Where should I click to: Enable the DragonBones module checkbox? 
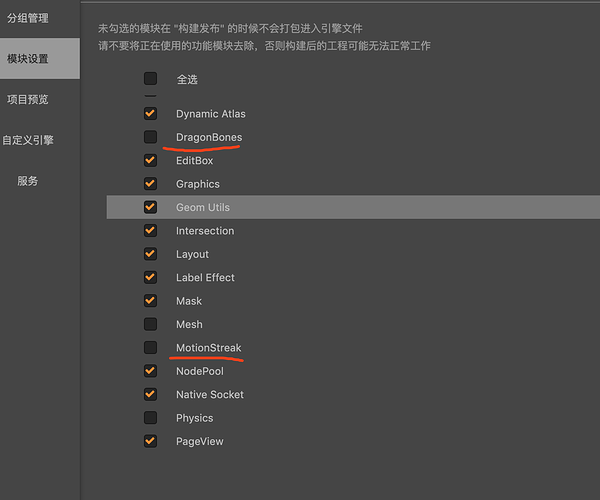pyautogui.click(x=150, y=137)
